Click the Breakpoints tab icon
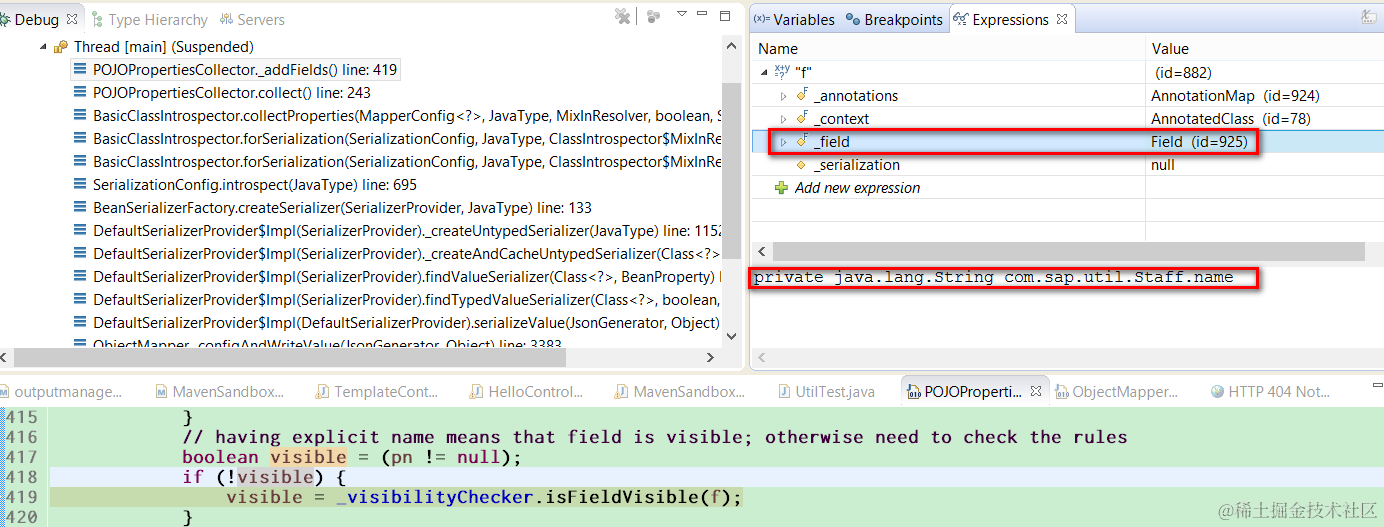Viewport: 1384px width, 527px height. (x=852, y=19)
